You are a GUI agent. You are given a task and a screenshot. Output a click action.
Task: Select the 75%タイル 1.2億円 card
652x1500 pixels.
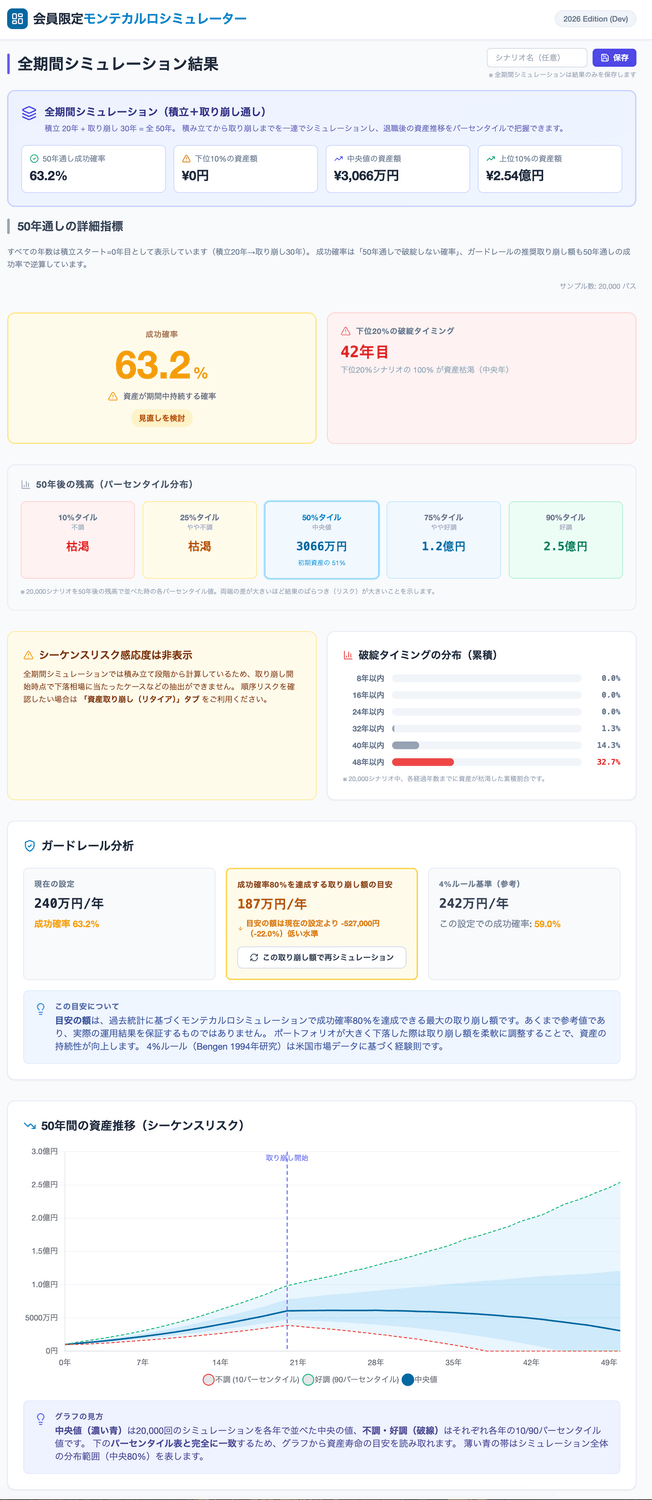444,540
